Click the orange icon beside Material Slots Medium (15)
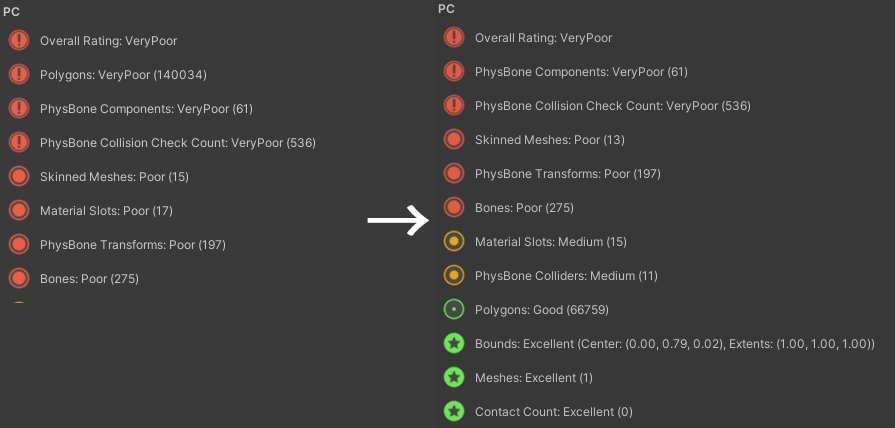Viewport: 895px width, 428px height. pyautogui.click(x=454, y=241)
